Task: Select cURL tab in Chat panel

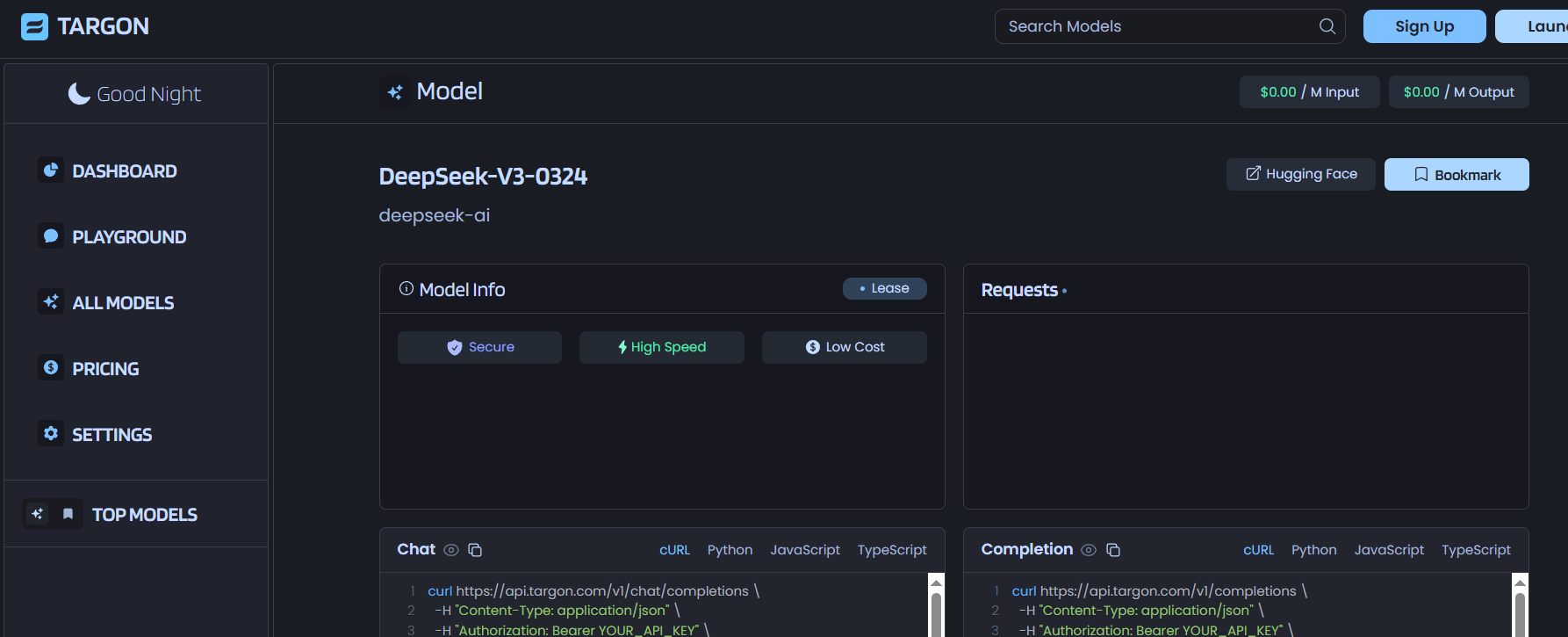Action: (674, 550)
